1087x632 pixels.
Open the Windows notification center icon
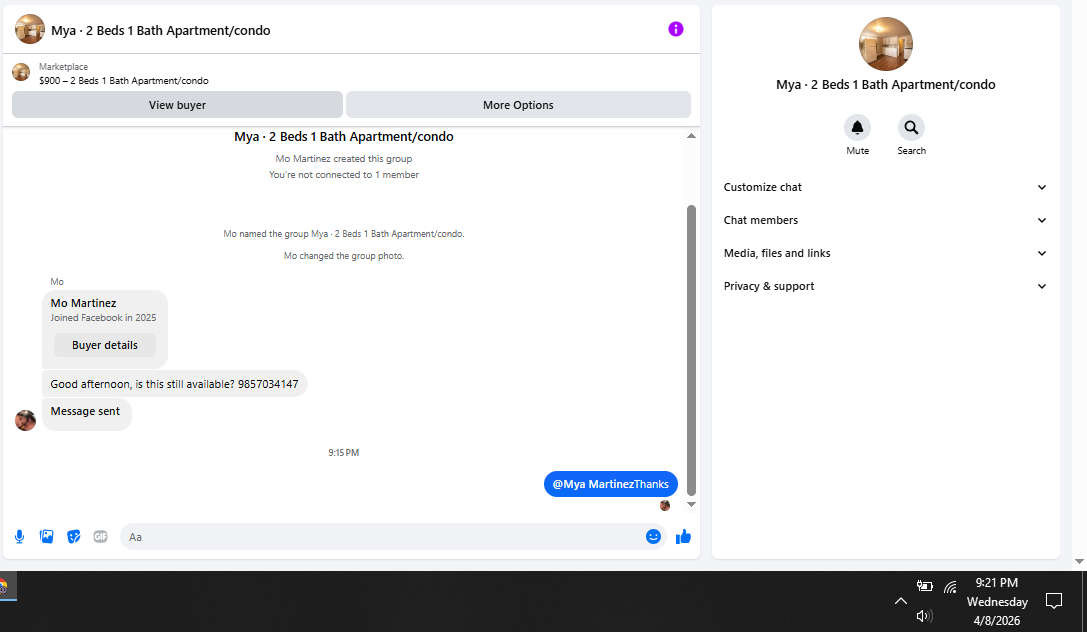pyautogui.click(x=1054, y=601)
